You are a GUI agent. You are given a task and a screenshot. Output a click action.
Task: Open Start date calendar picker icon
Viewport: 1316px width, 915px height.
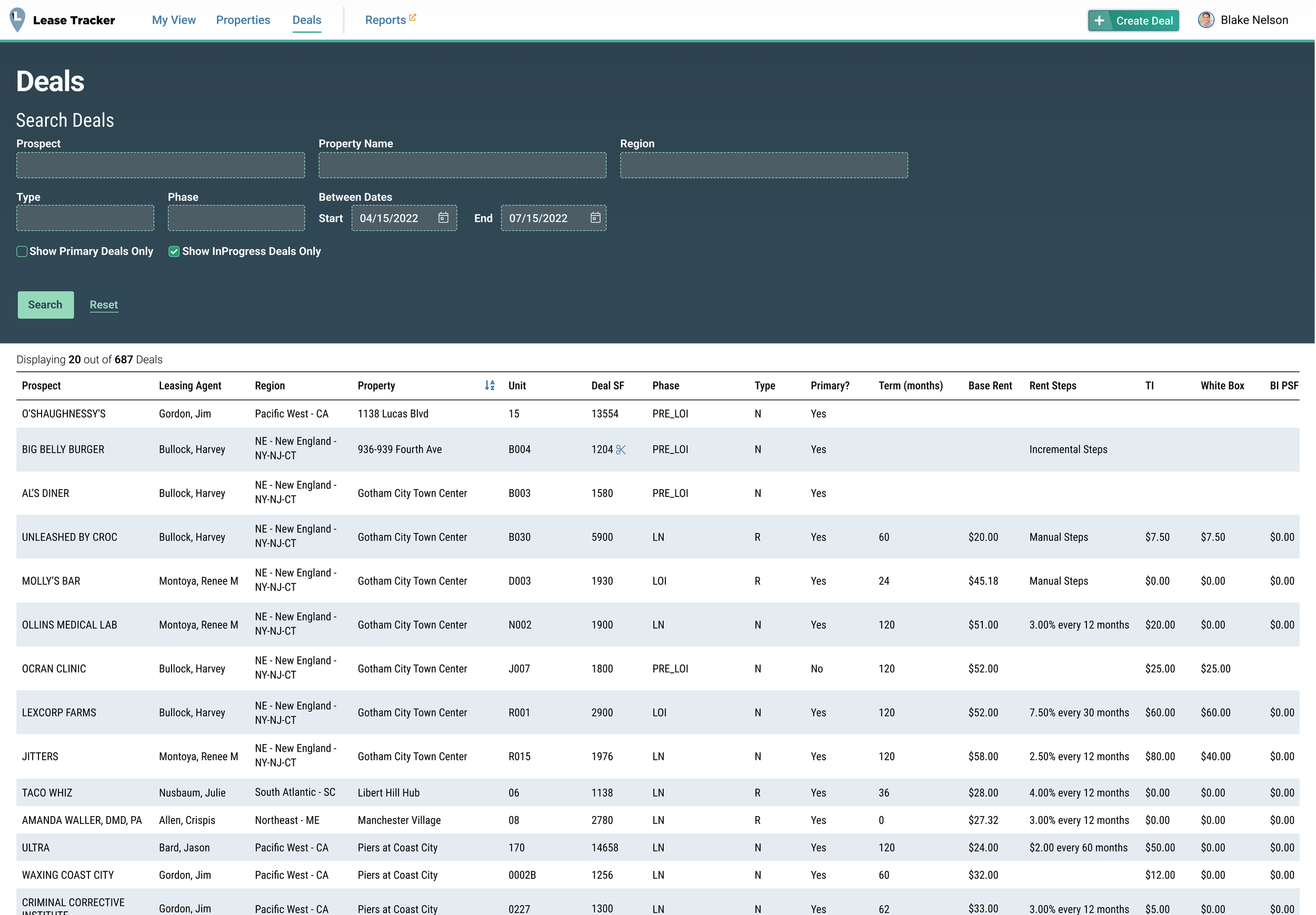point(443,218)
